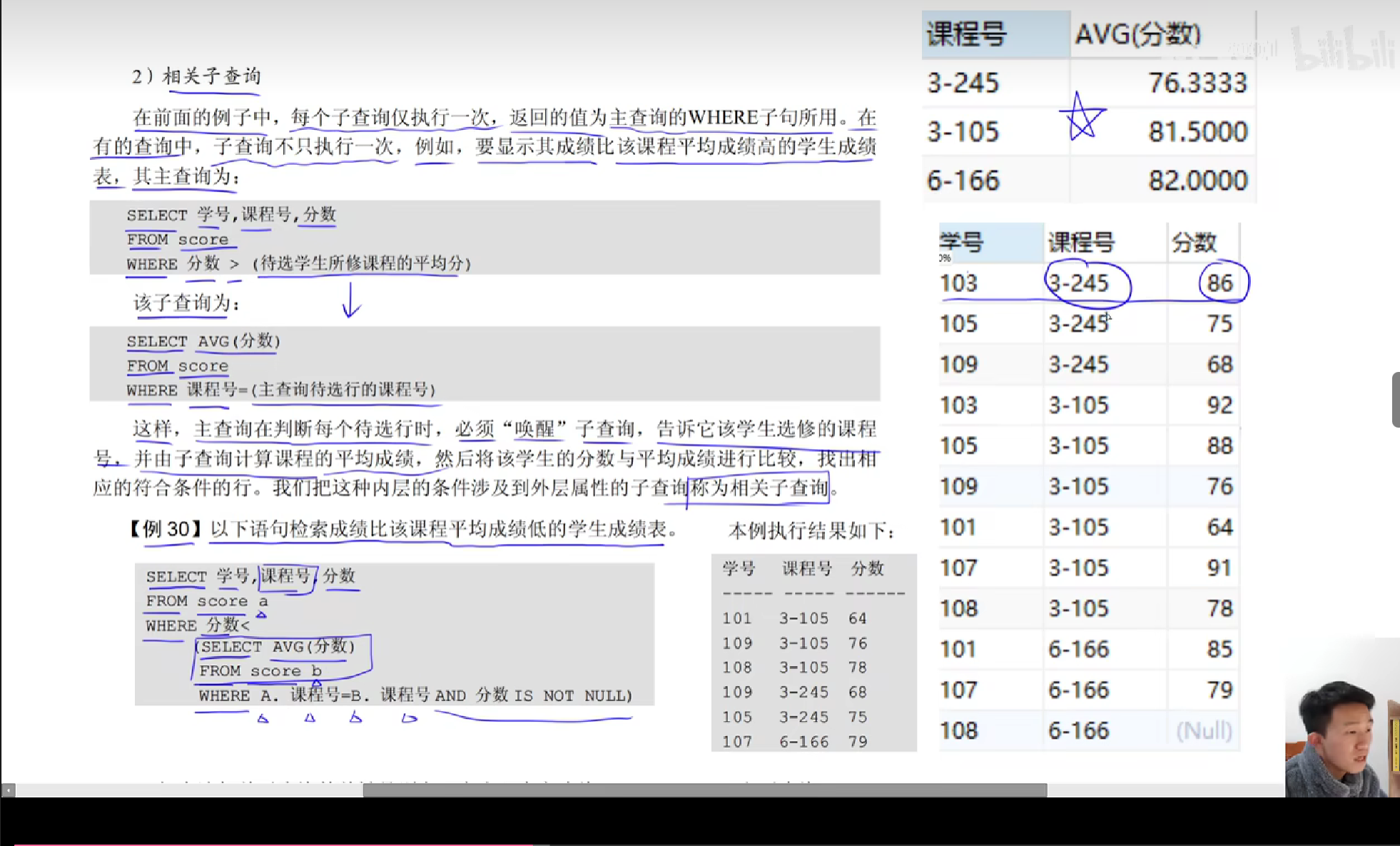
Task: Click the score 64 cell in the grid
Action: tap(1219, 528)
